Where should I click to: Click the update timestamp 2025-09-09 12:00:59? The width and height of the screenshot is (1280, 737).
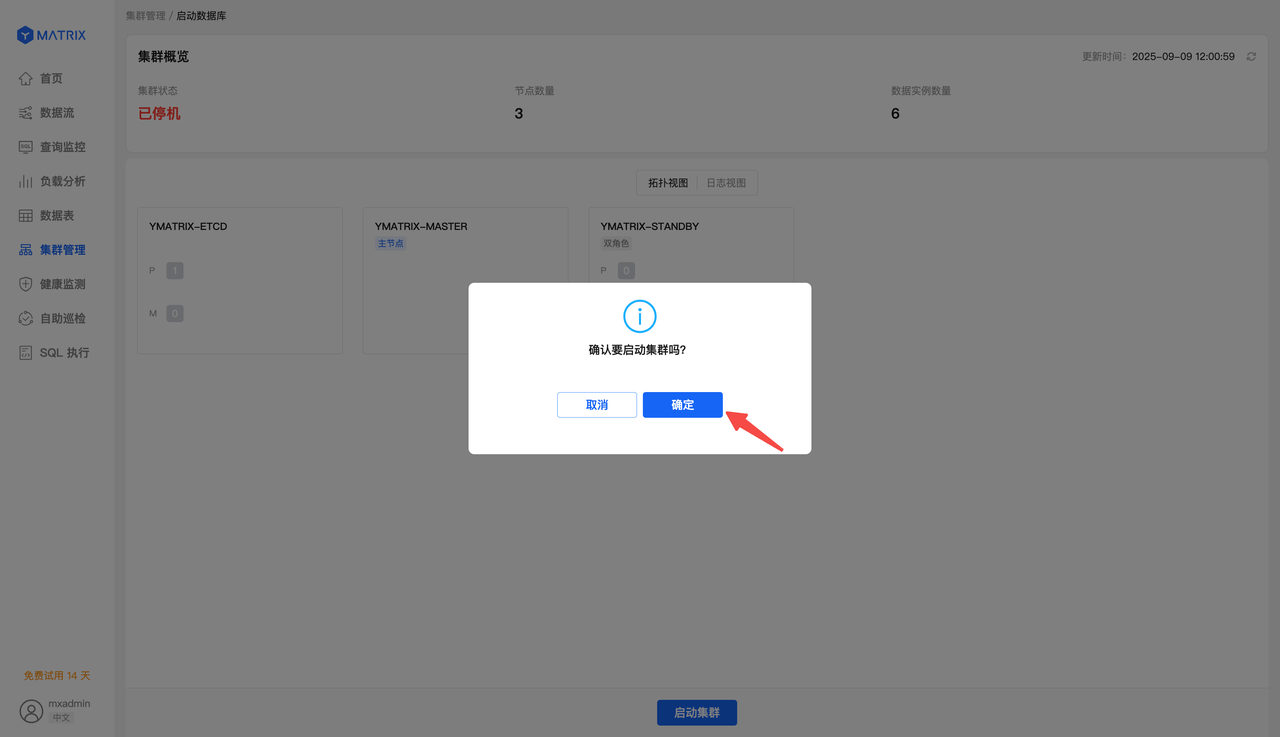click(1183, 57)
